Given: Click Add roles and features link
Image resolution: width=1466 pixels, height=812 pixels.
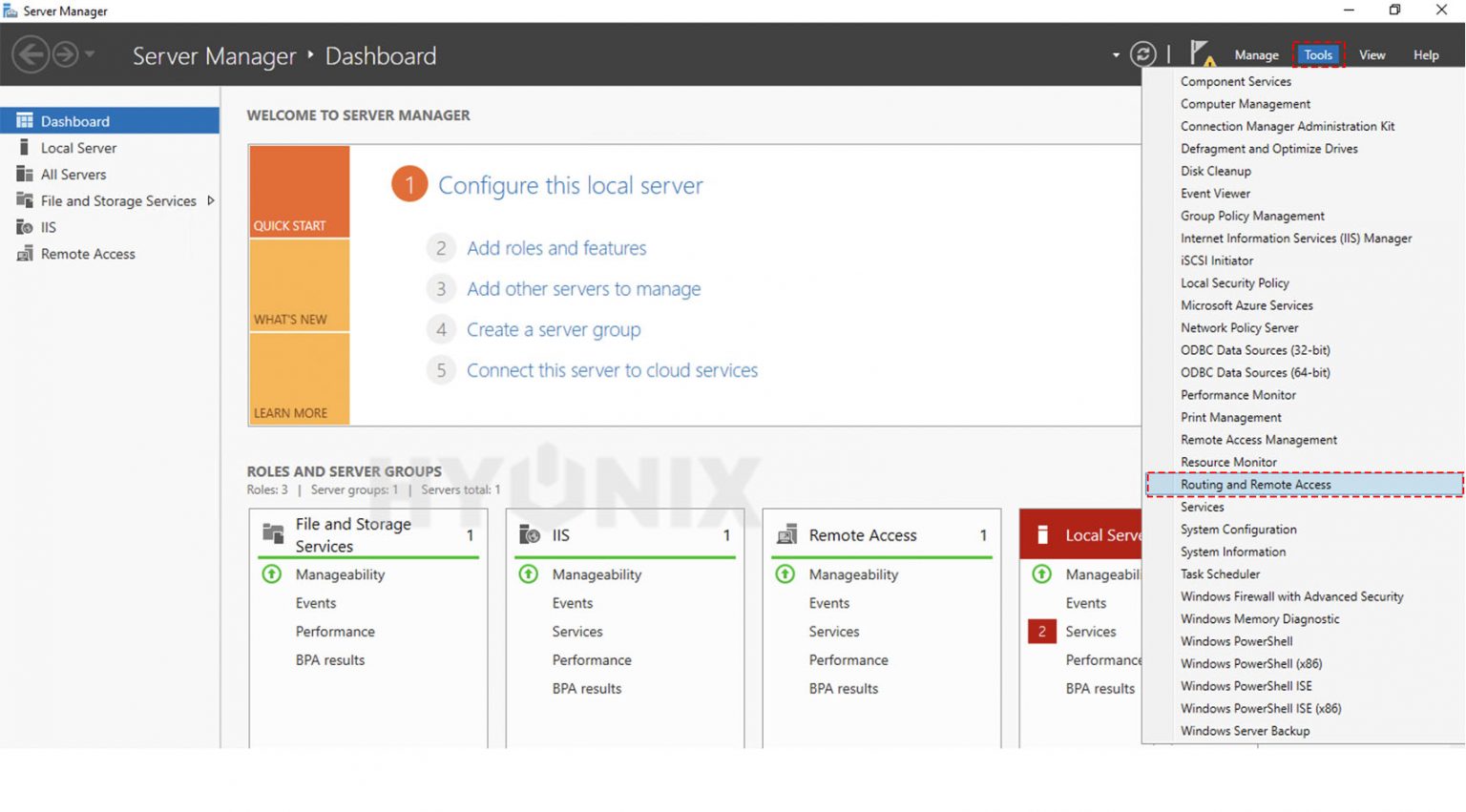Looking at the screenshot, I should click(556, 248).
